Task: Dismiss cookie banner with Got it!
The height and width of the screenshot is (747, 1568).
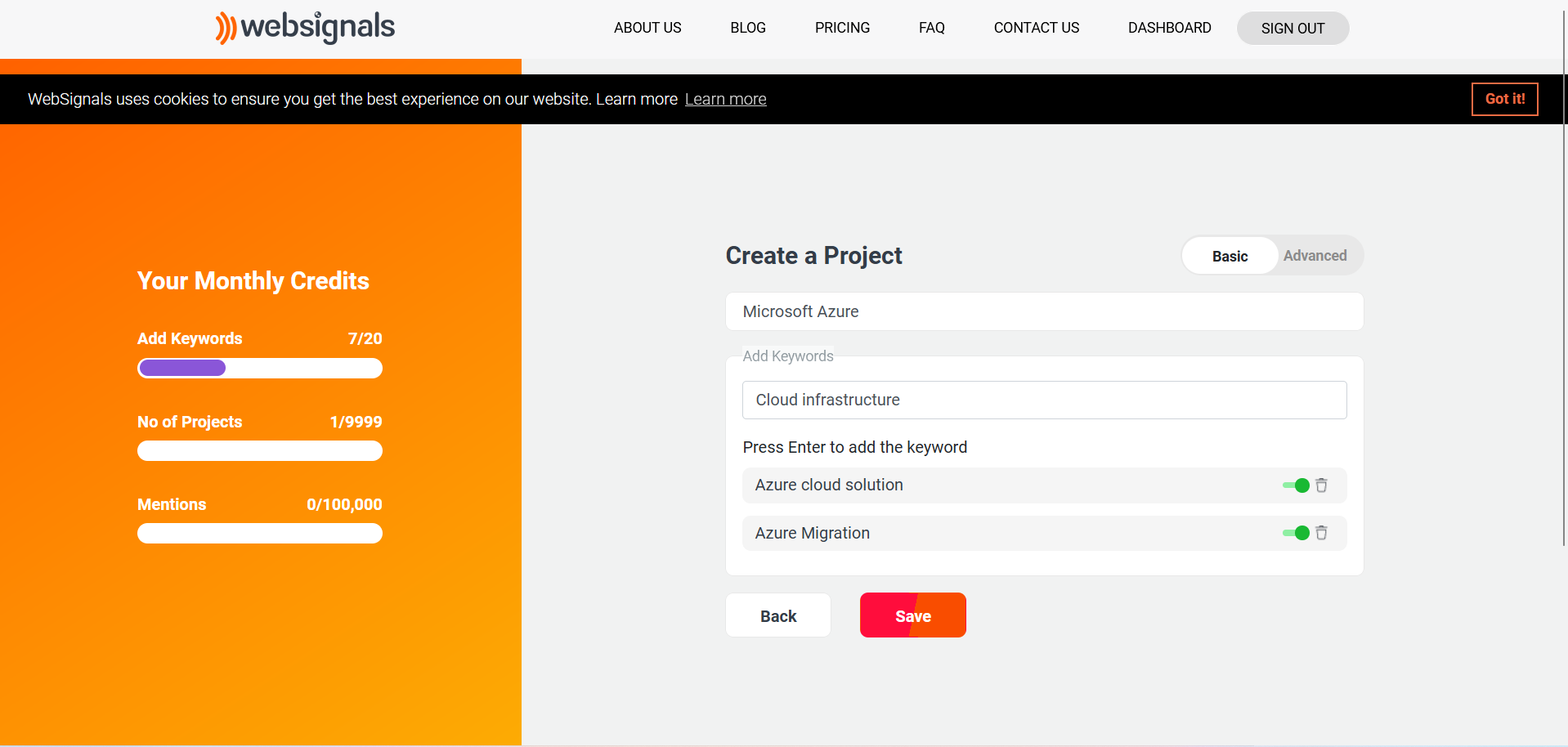Action: click(x=1504, y=99)
